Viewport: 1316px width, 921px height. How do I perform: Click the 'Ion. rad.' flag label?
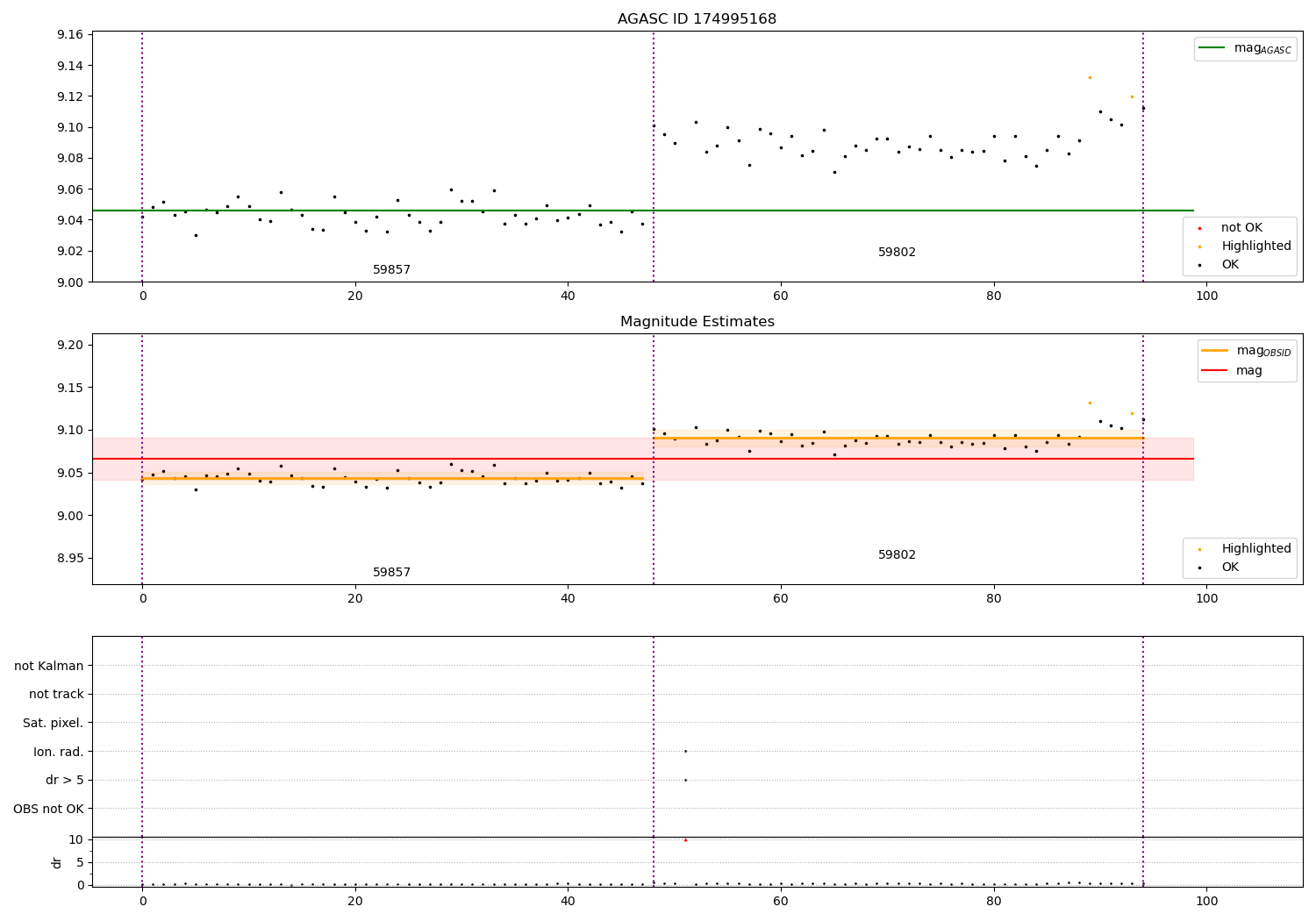pyautogui.click(x=59, y=752)
